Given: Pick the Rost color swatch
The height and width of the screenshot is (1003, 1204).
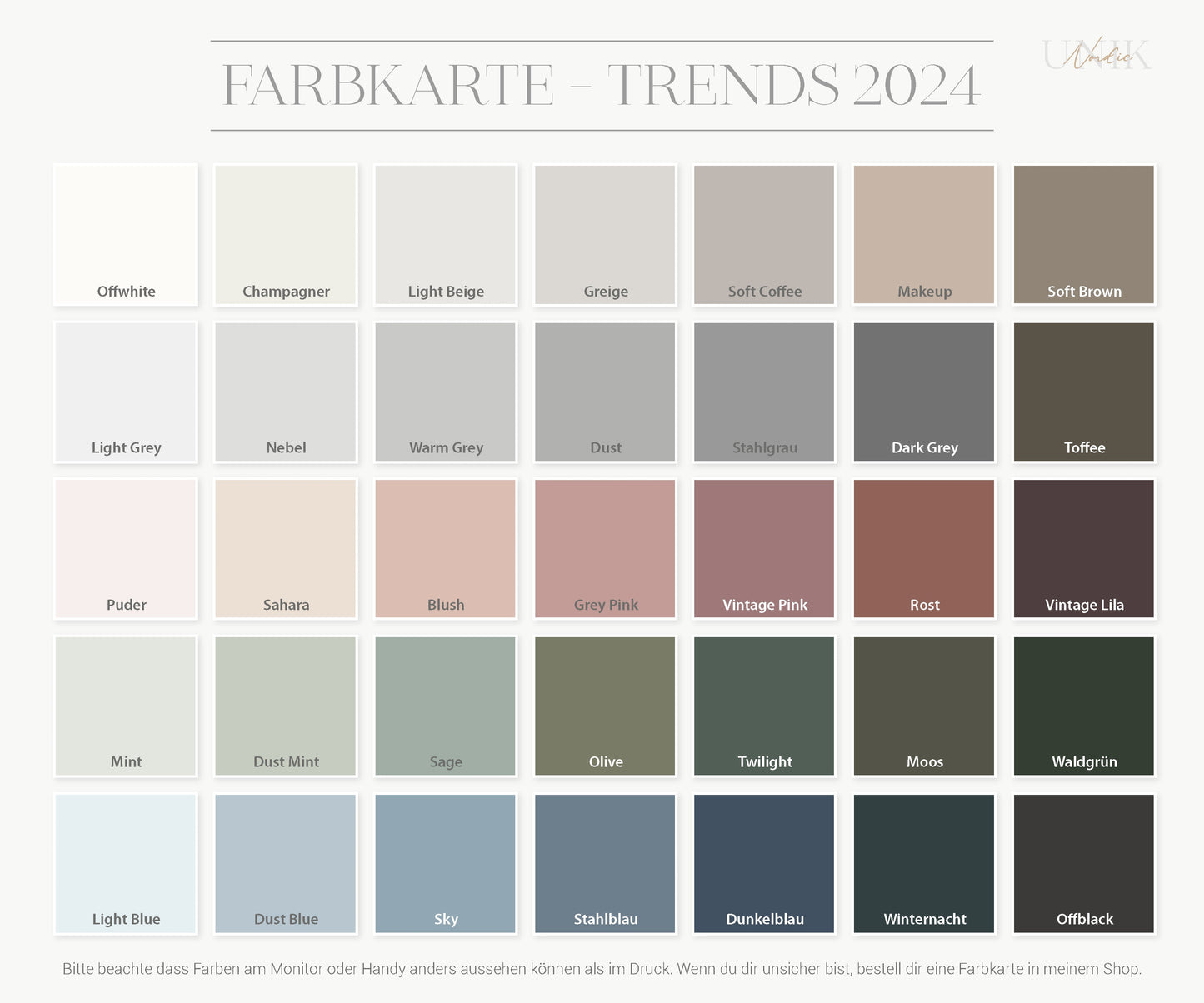Looking at the screenshot, I should [924, 548].
